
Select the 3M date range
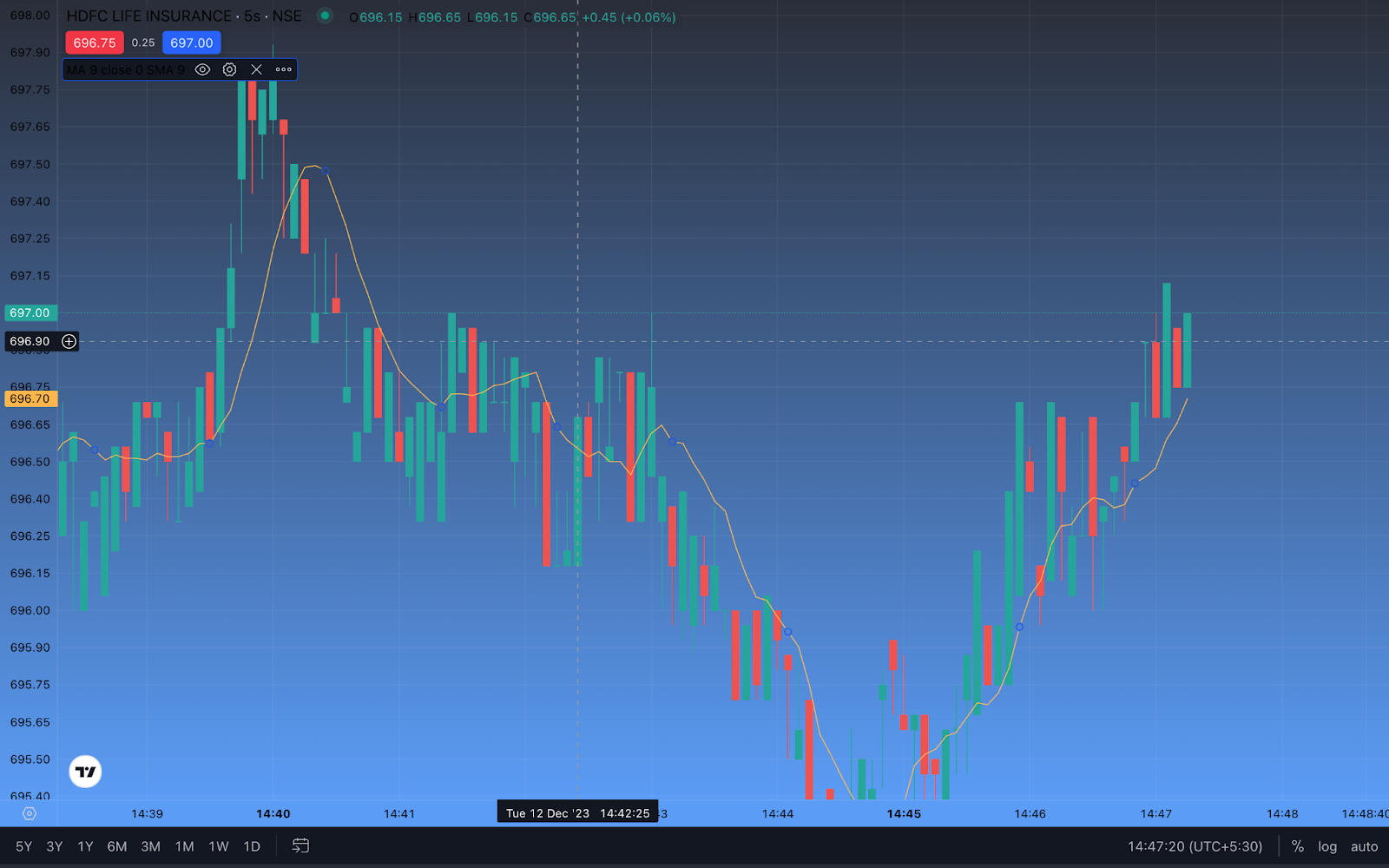click(x=151, y=846)
